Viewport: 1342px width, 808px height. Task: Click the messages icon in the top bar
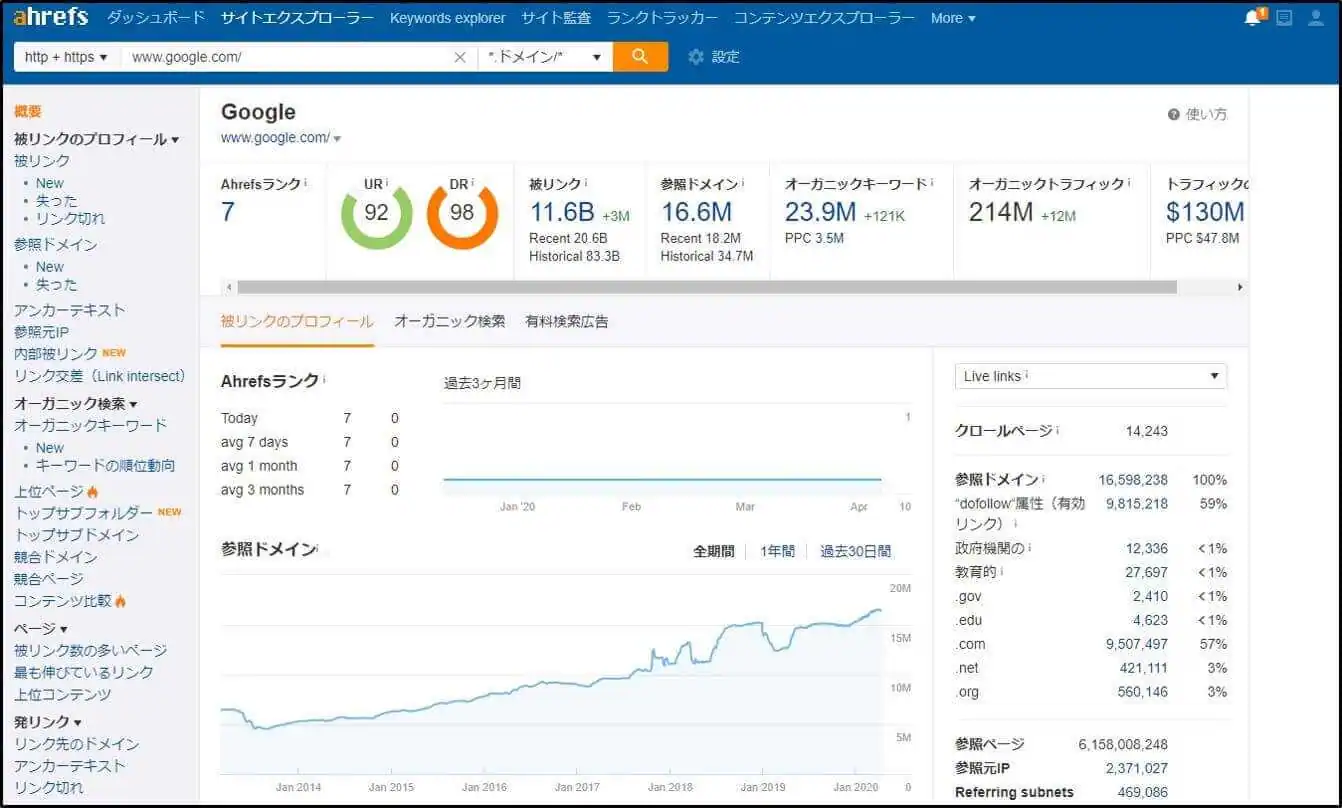[x=1284, y=17]
